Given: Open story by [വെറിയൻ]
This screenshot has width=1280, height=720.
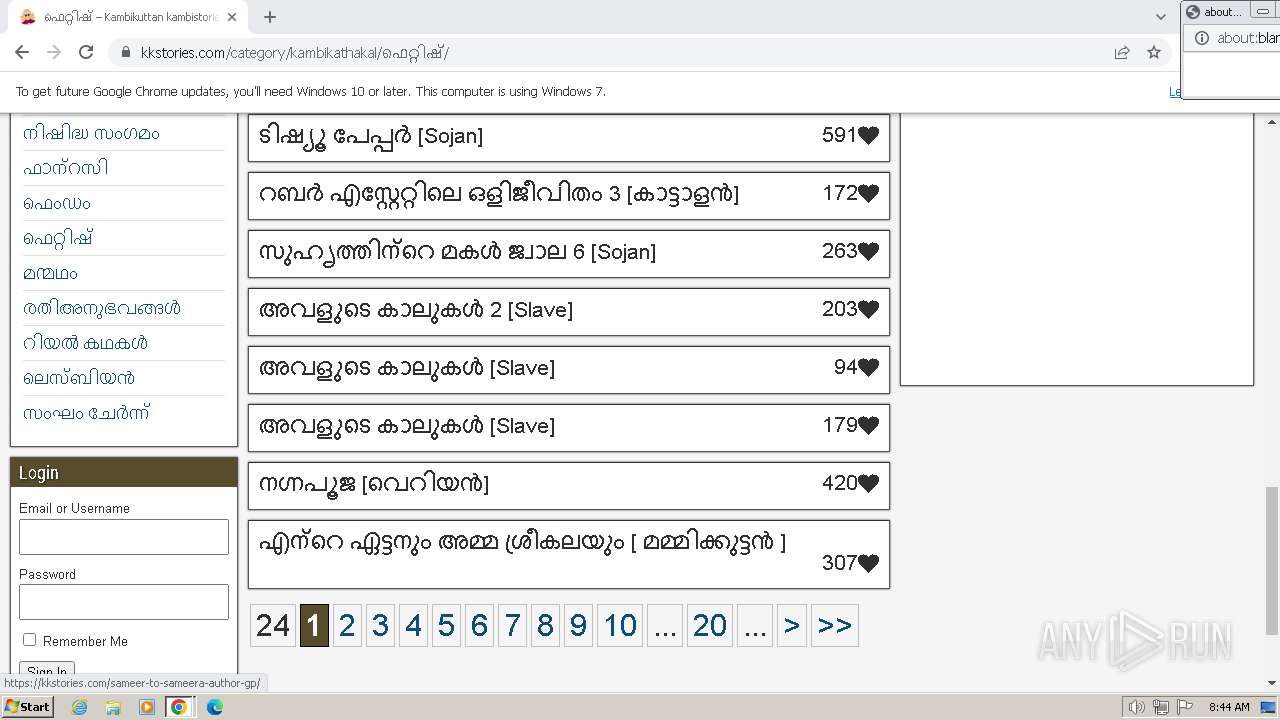Looking at the screenshot, I should (373, 484).
